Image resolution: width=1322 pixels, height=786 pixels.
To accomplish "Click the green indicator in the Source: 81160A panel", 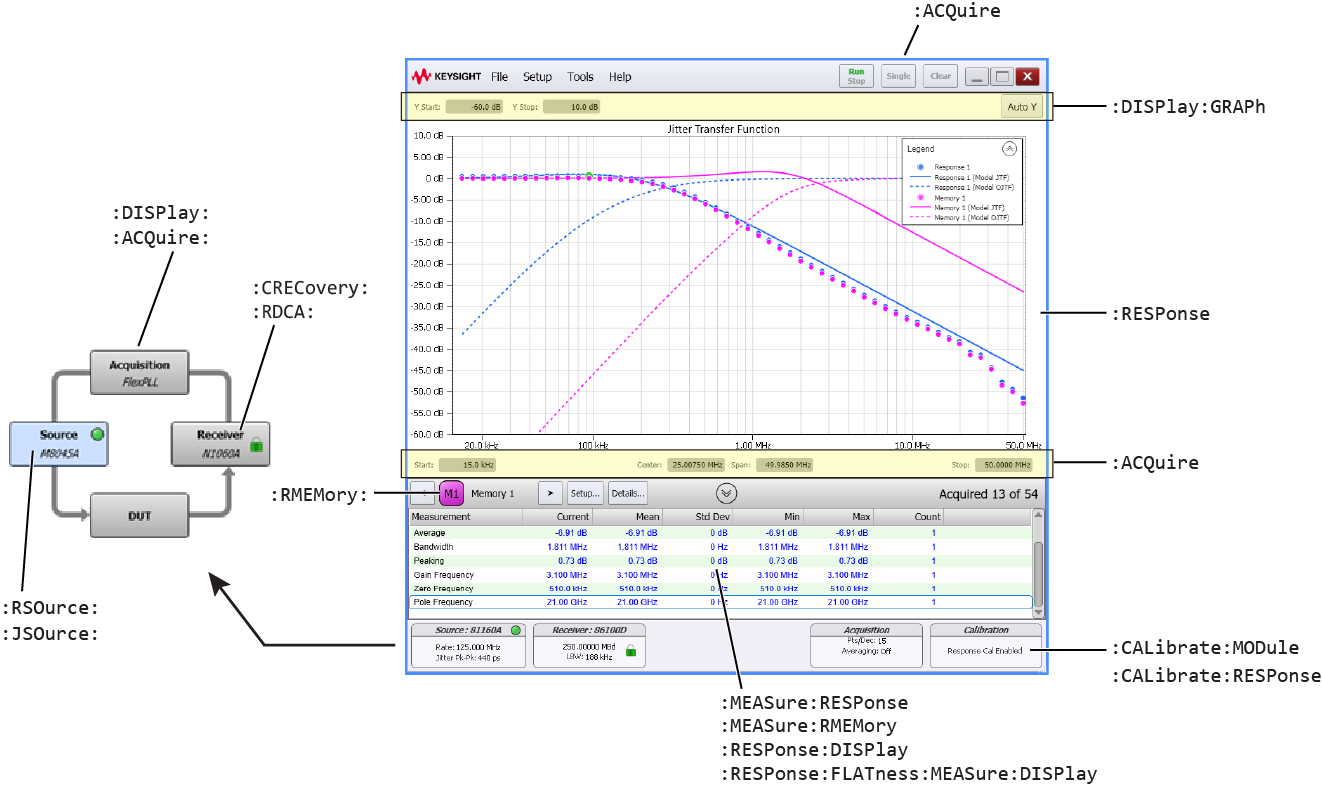I will click(x=516, y=630).
